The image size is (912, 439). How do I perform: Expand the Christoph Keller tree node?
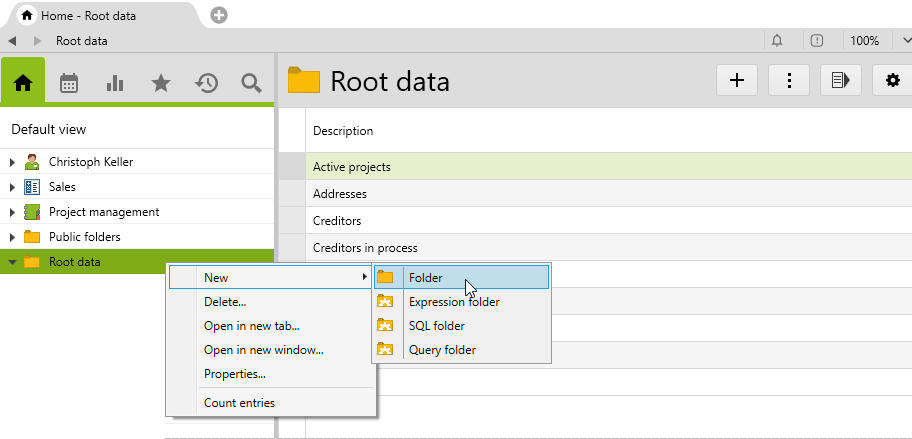tap(12, 162)
